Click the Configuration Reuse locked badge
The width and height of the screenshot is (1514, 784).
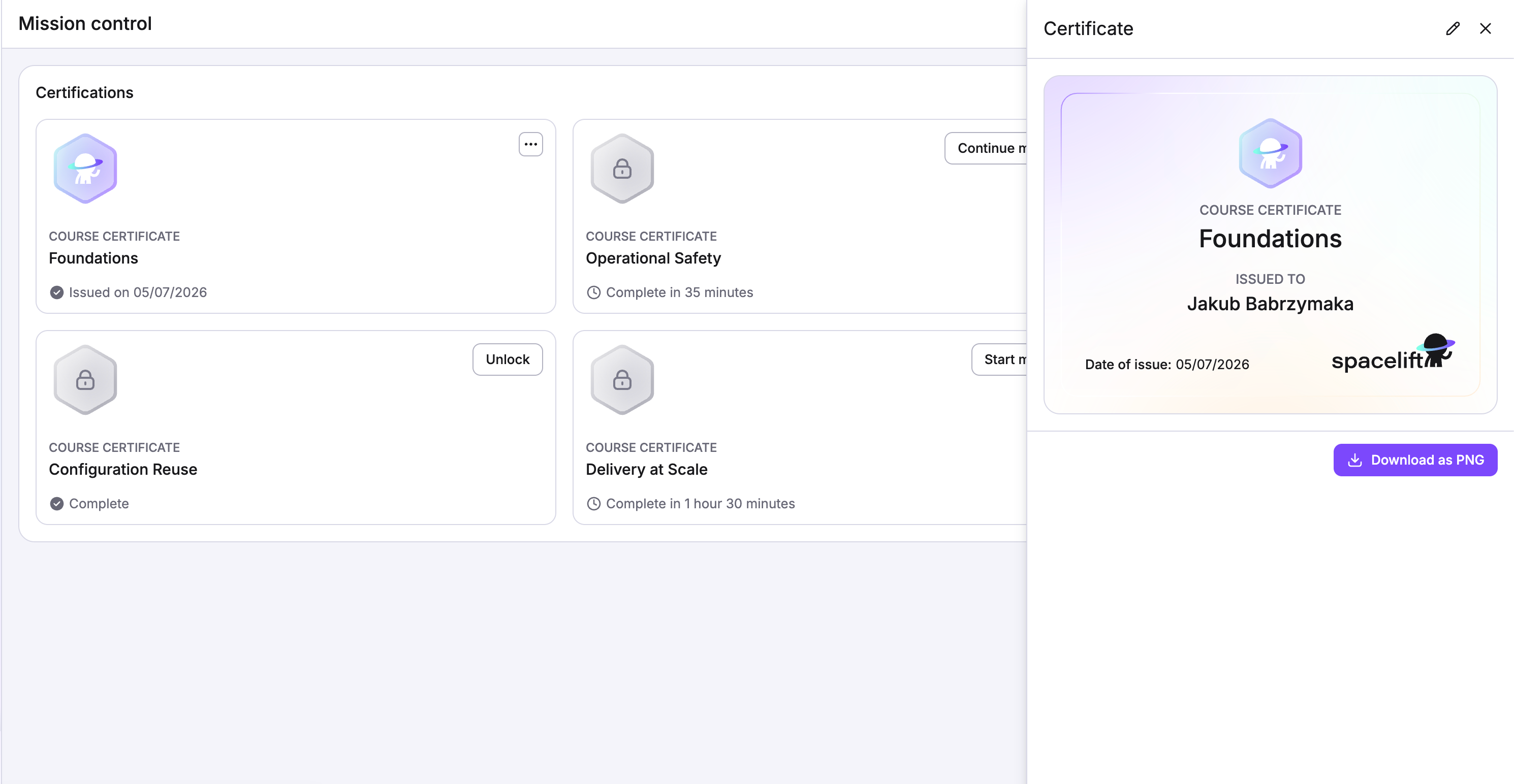click(x=85, y=380)
